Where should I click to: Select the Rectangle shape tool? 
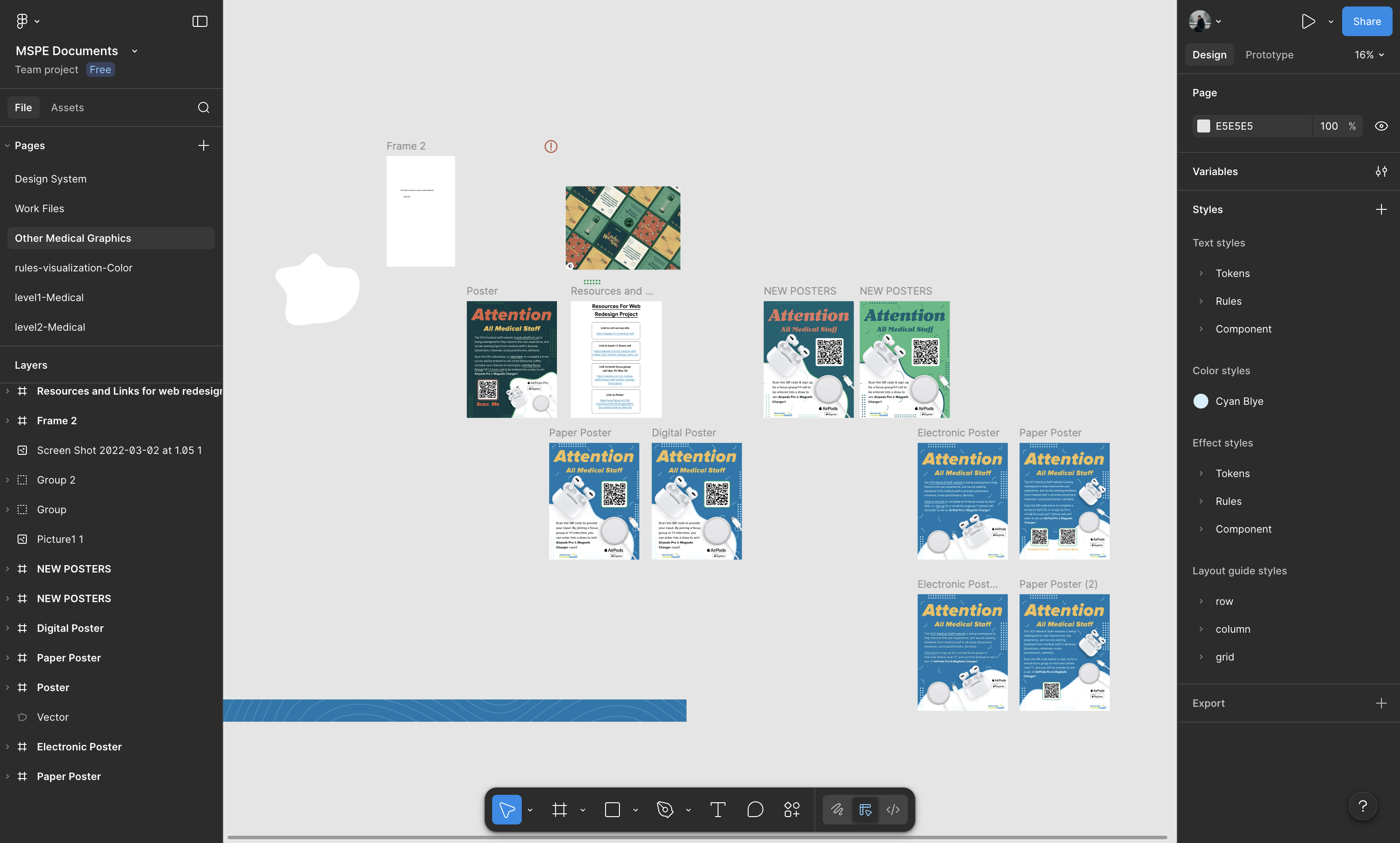tap(612, 810)
